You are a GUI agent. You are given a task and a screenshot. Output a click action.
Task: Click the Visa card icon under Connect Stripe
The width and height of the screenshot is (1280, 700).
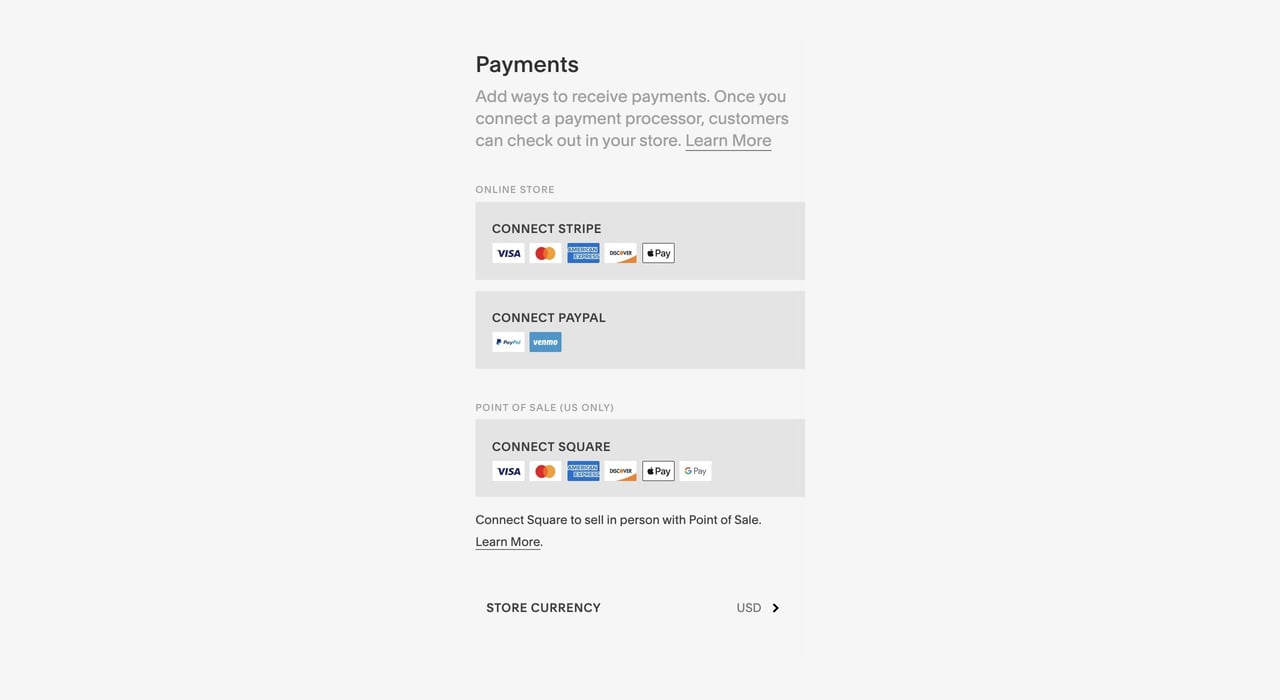(x=508, y=252)
